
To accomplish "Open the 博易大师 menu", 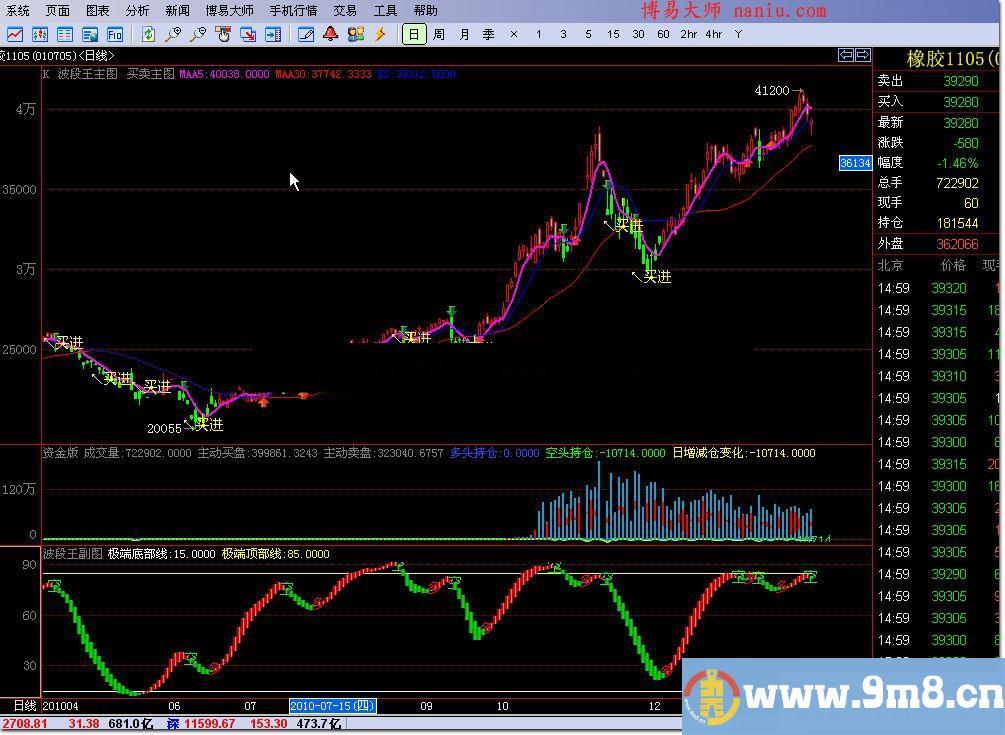I will (229, 10).
